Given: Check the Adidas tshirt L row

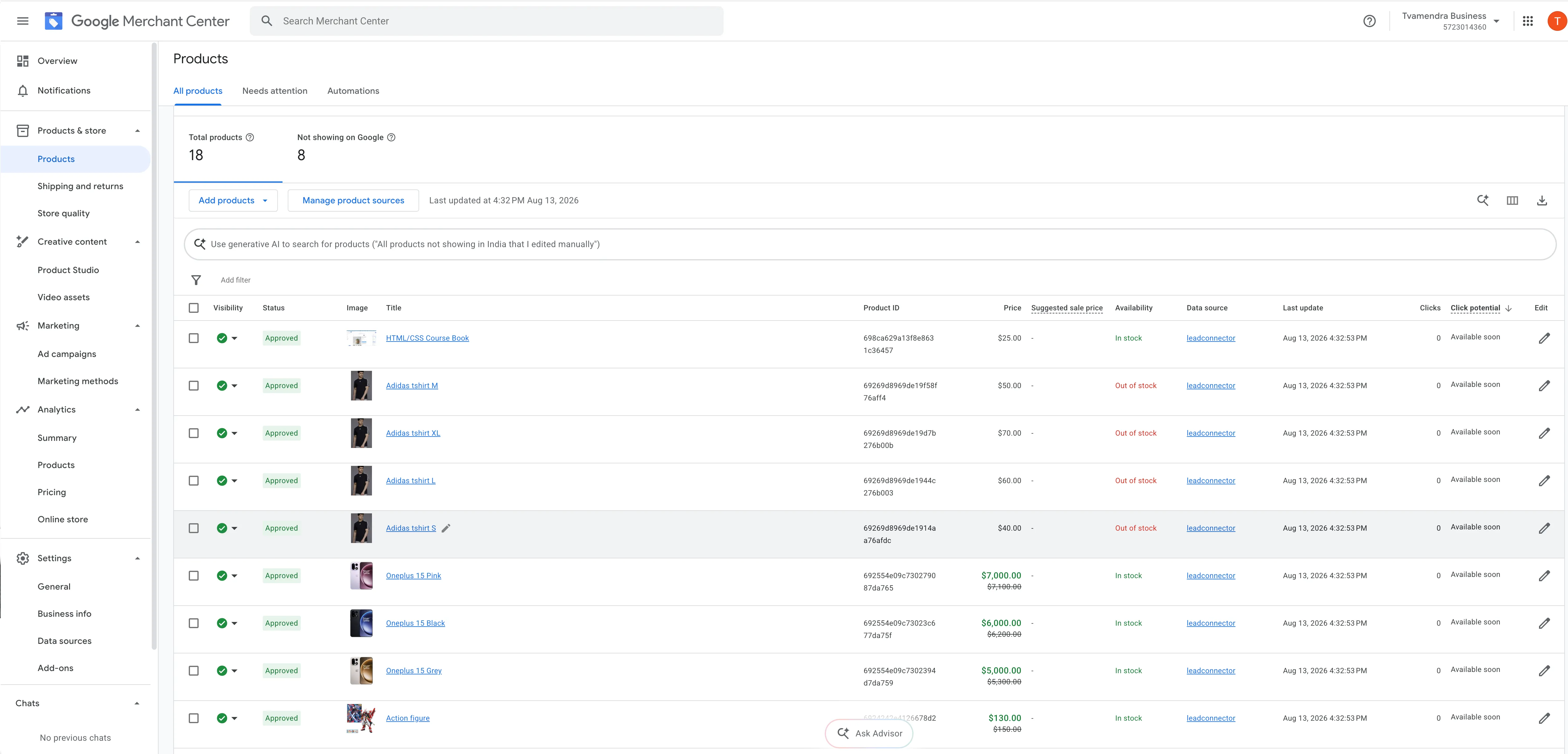Looking at the screenshot, I should pyautogui.click(x=194, y=481).
